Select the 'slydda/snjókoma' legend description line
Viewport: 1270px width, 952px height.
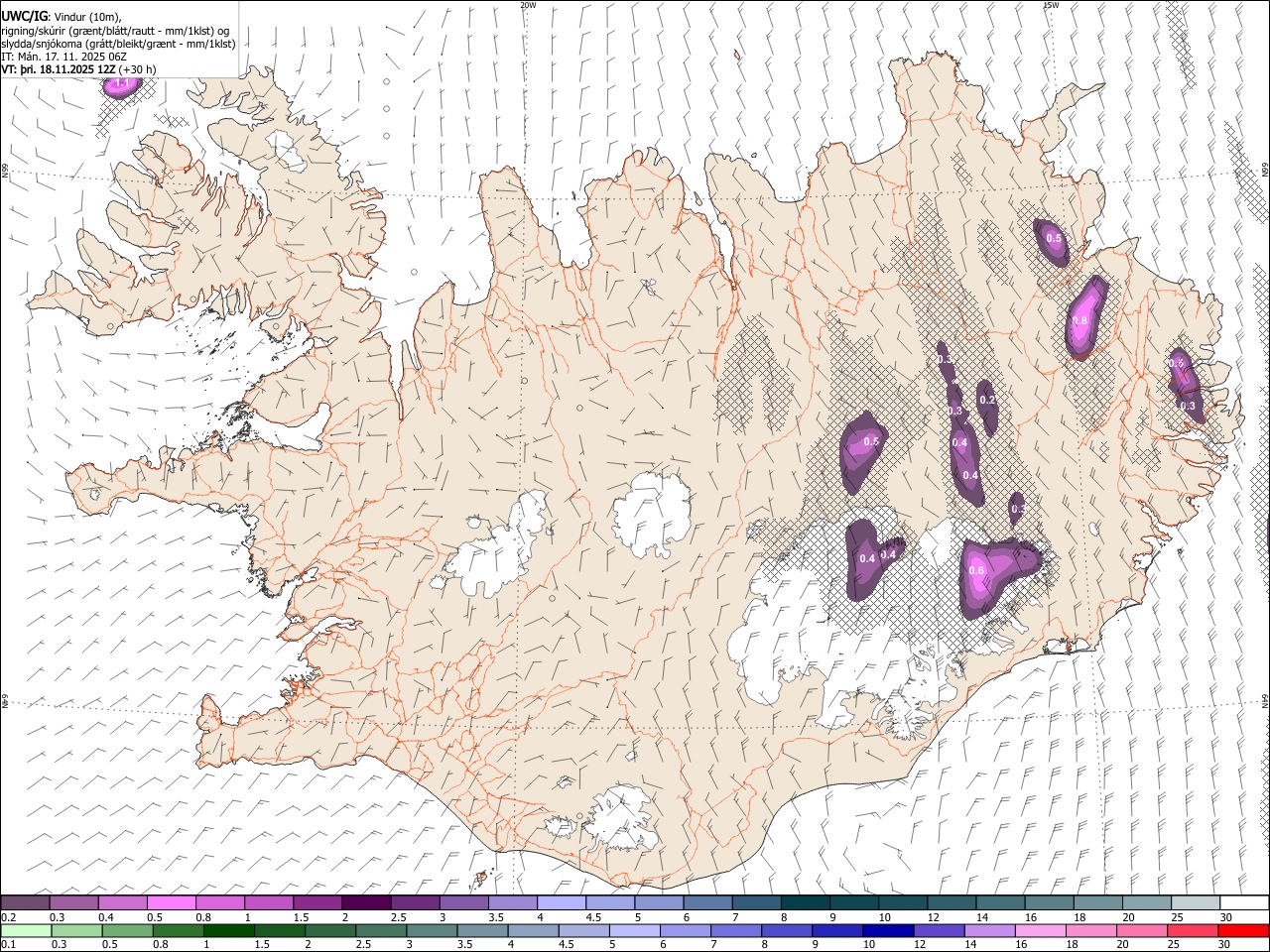[118, 44]
